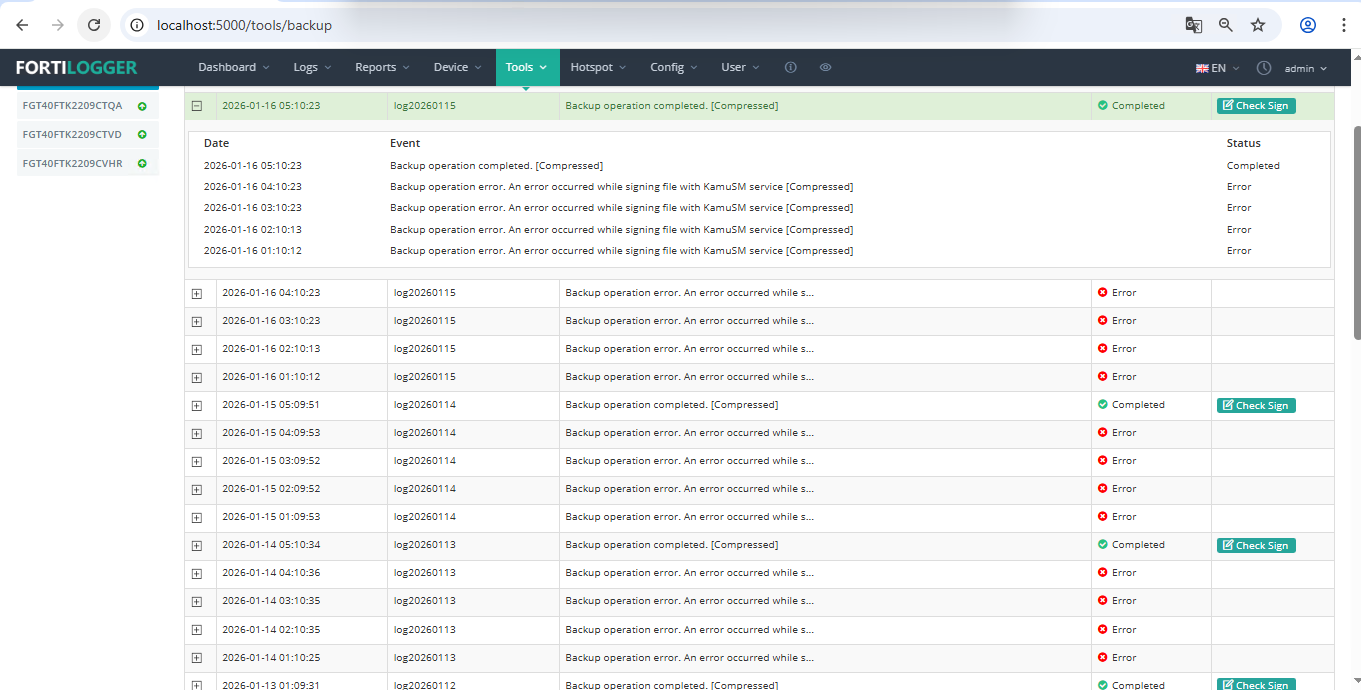
Task: Open the Chrome three-dot menu
Action: point(1344,25)
